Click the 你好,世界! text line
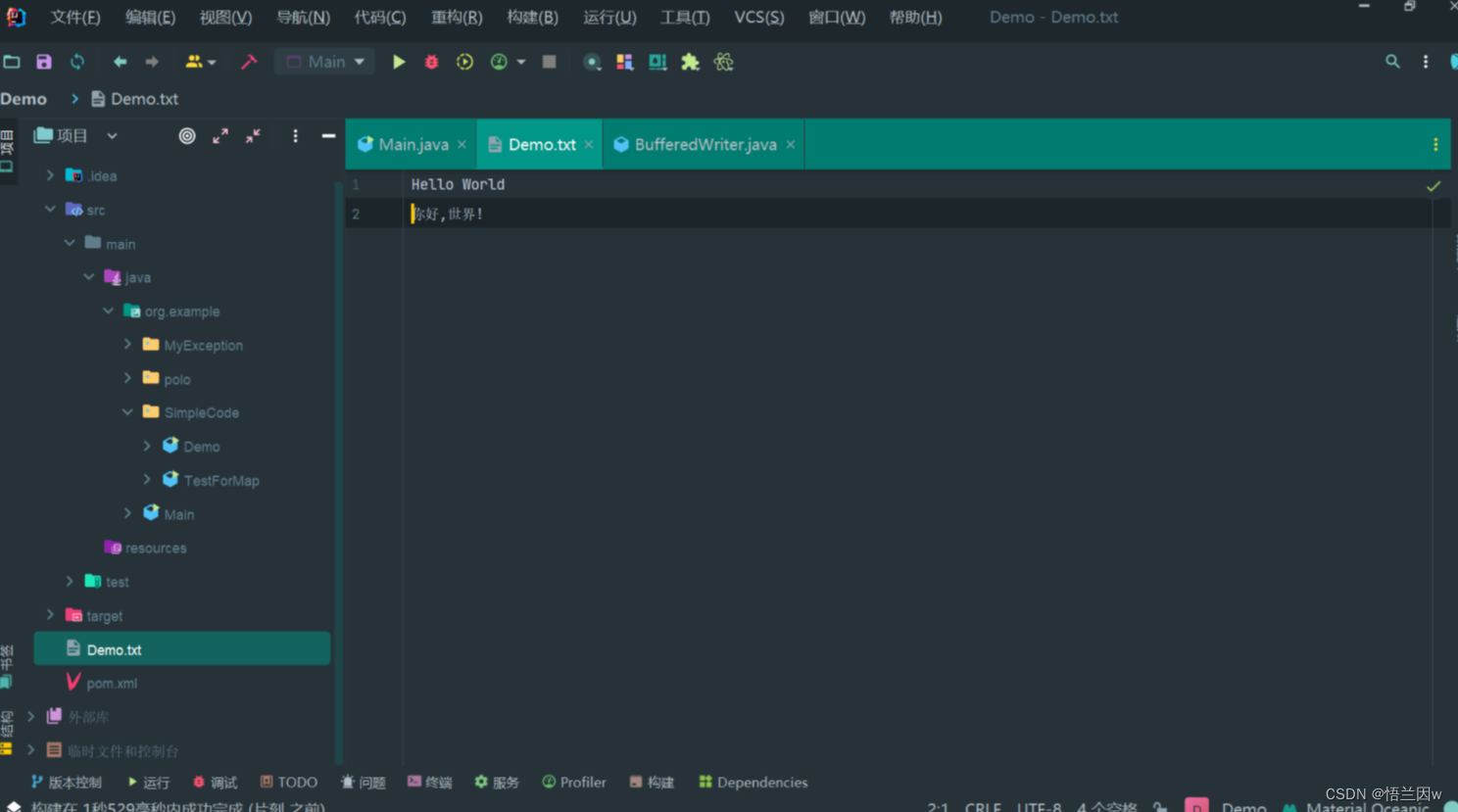The width and height of the screenshot is (1458, 812). pyautogui.click(x=448, y=214)
